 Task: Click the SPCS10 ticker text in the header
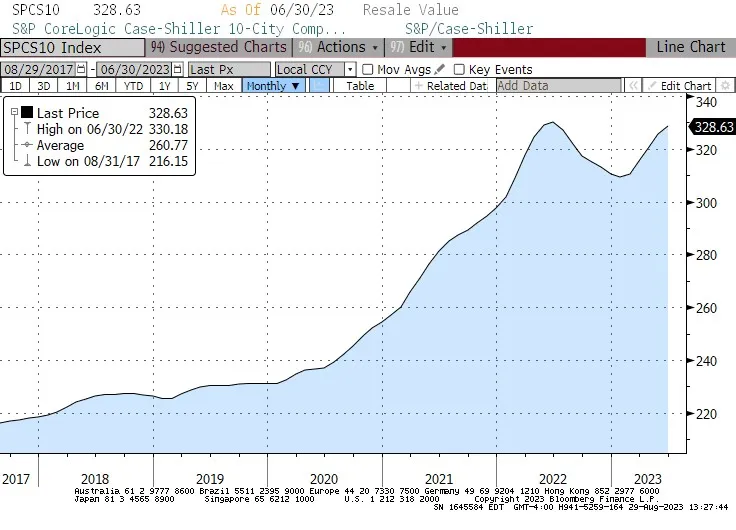click(36, 9)
